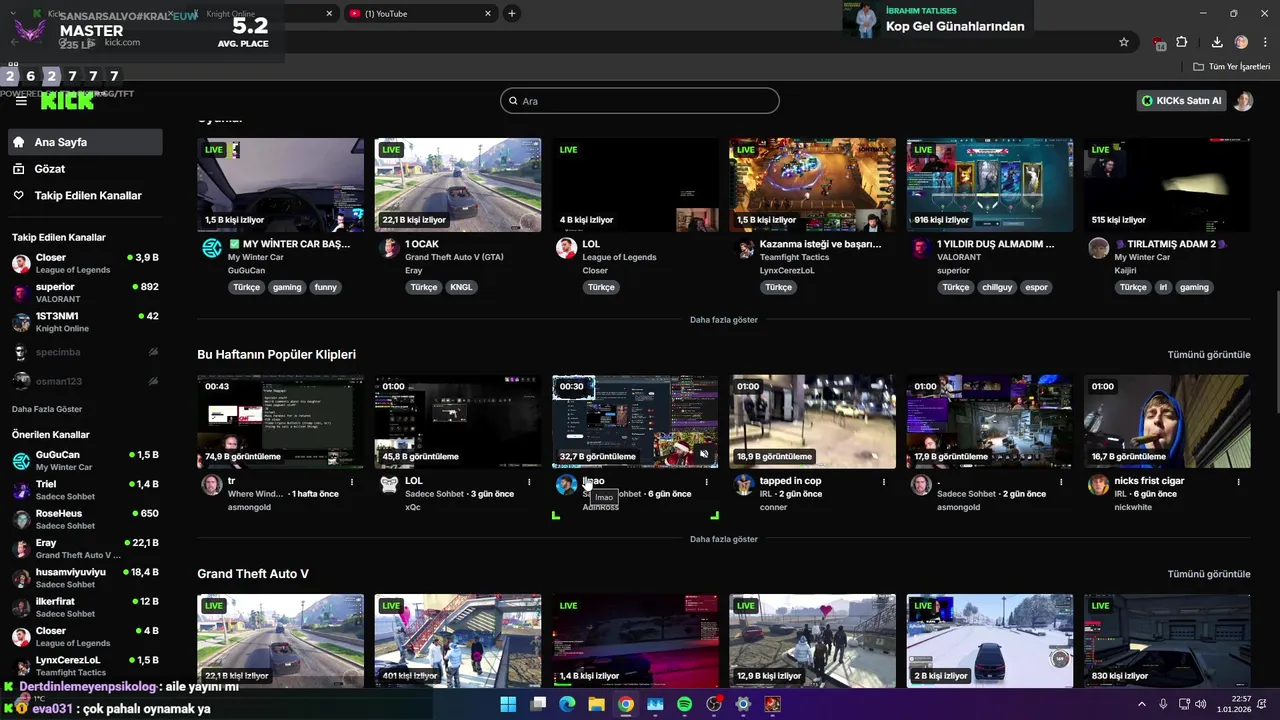Click the Takip Edilen Kanallar heart icon
This screenshot has width=1280, height=720.
click(x=18, y=196)
